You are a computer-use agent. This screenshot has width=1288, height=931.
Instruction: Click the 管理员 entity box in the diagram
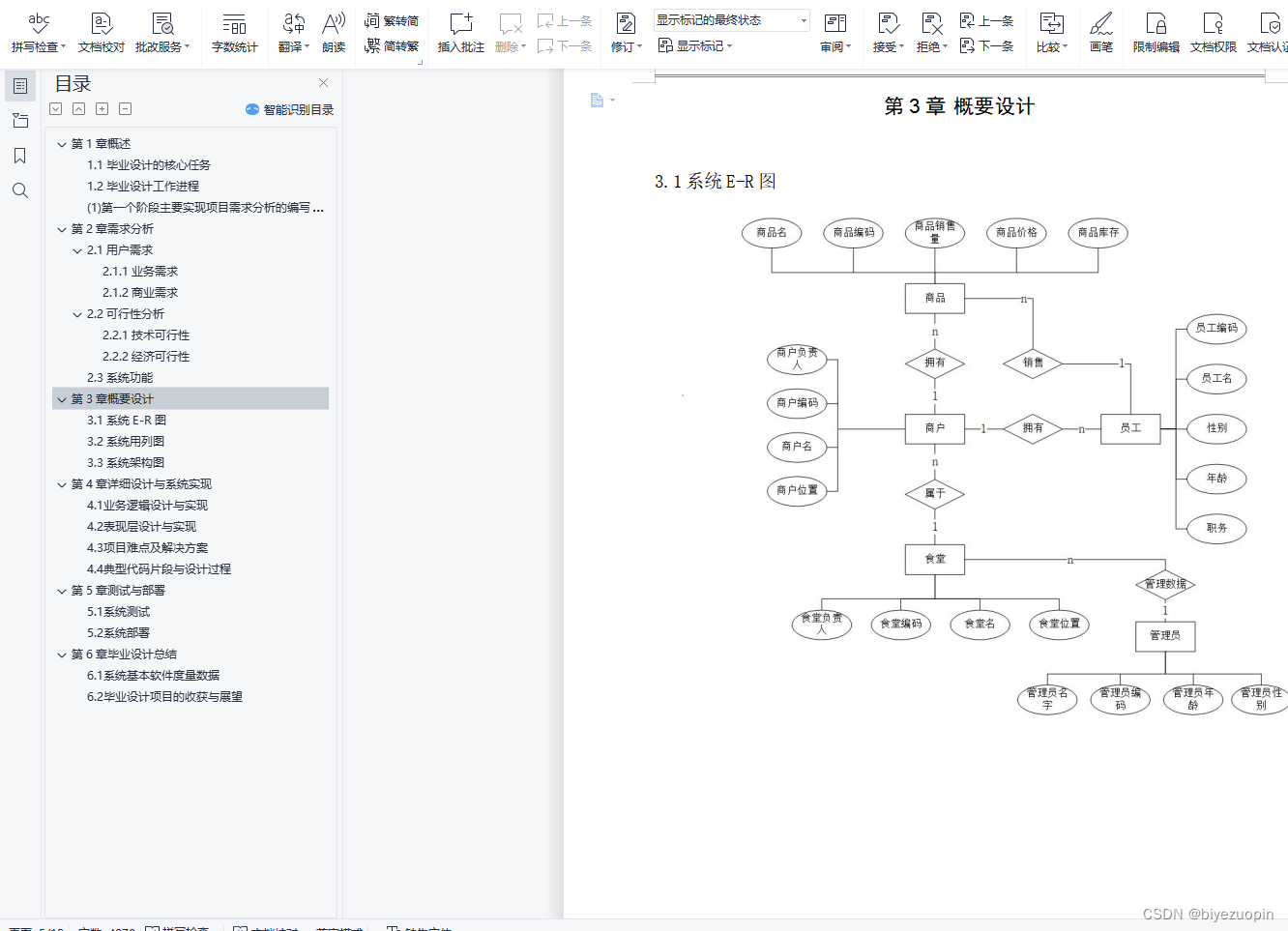pyautogui.click(x=1165, y=635)
